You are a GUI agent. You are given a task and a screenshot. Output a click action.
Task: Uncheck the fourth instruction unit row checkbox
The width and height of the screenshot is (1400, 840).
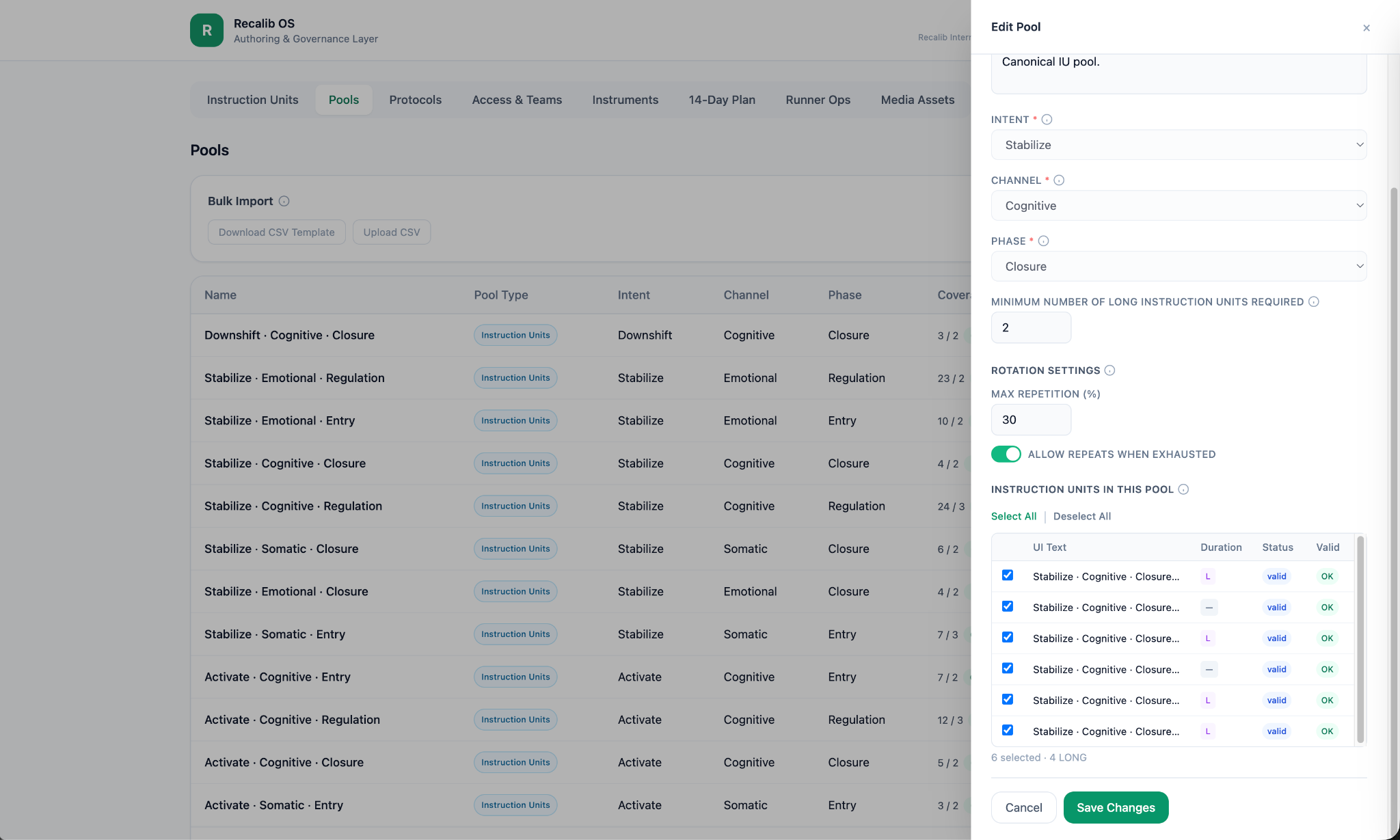[1008, 668]
